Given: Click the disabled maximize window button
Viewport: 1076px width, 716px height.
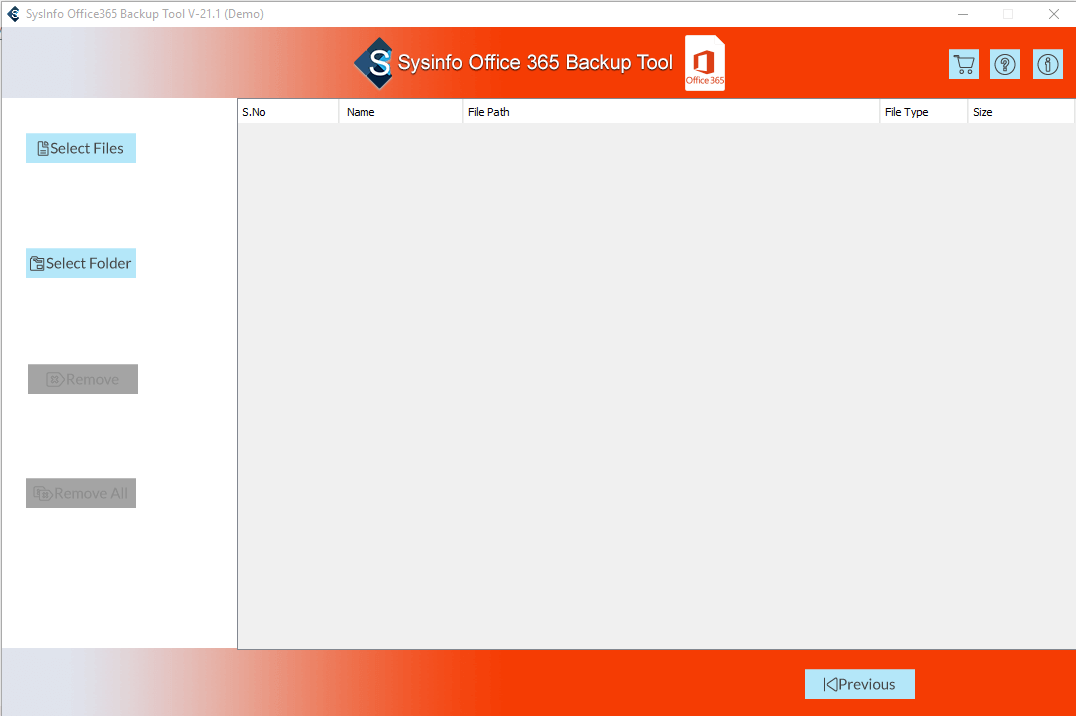Looking at the screenshot, I should point(1008,14).
